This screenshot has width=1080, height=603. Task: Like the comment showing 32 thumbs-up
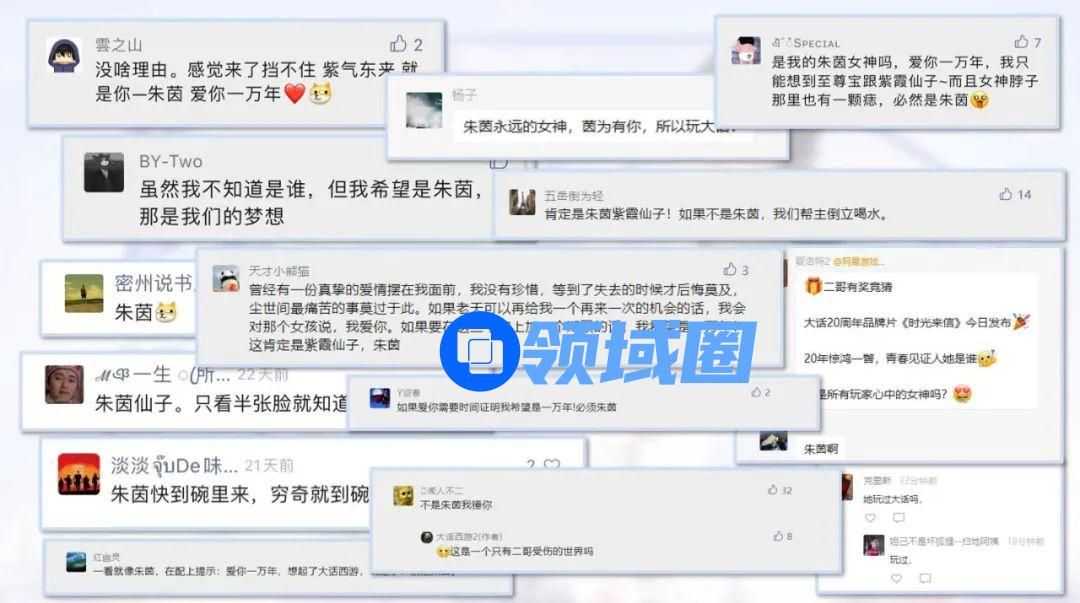pos(773,489)
